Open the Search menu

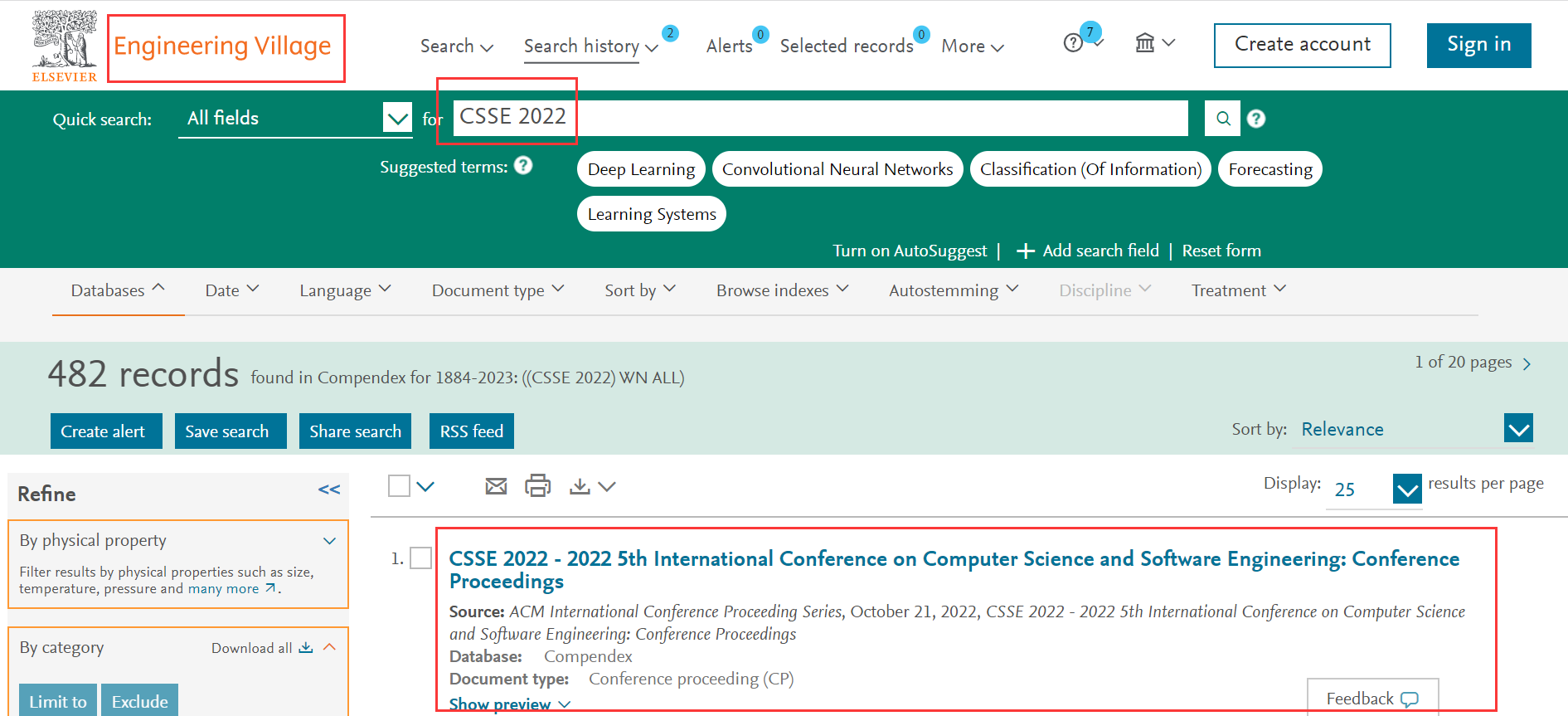pos(456,46)
